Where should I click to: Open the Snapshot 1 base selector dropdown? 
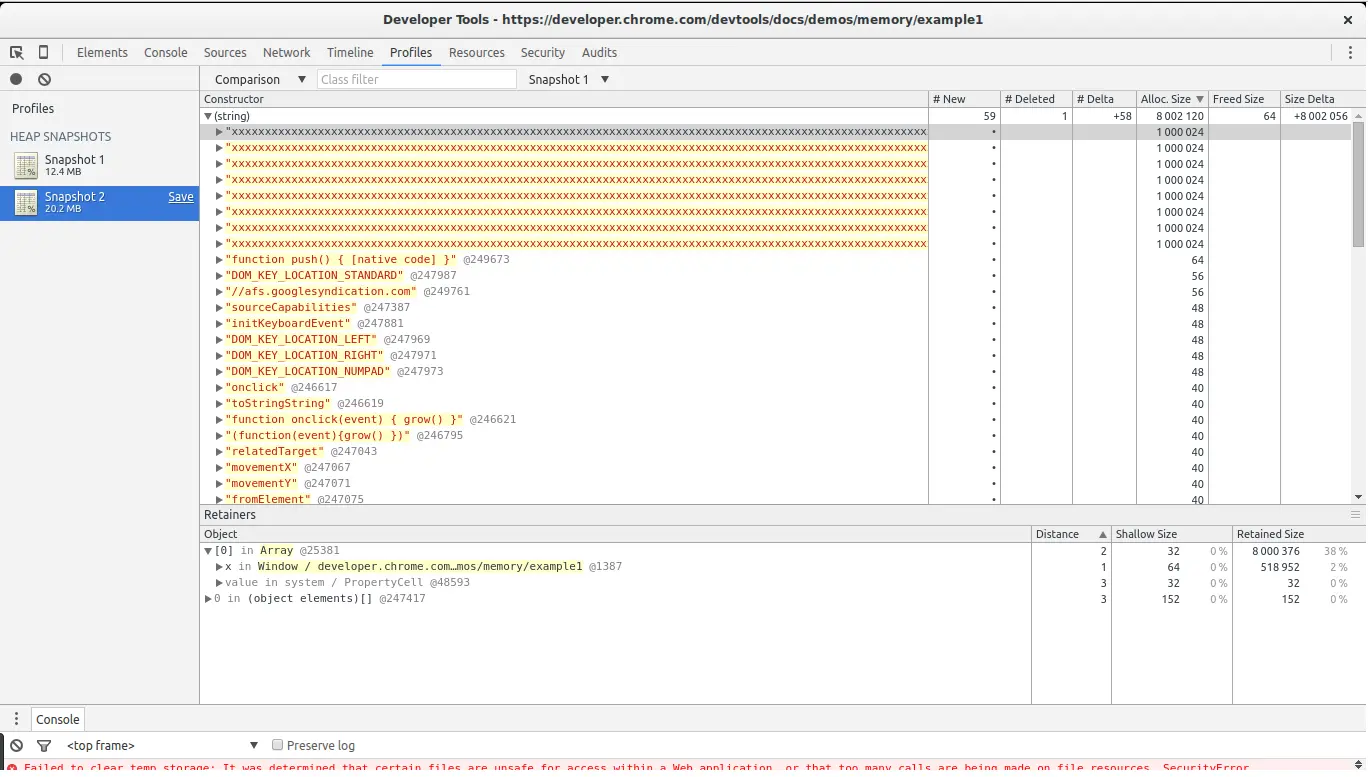[x=568, y=80]
